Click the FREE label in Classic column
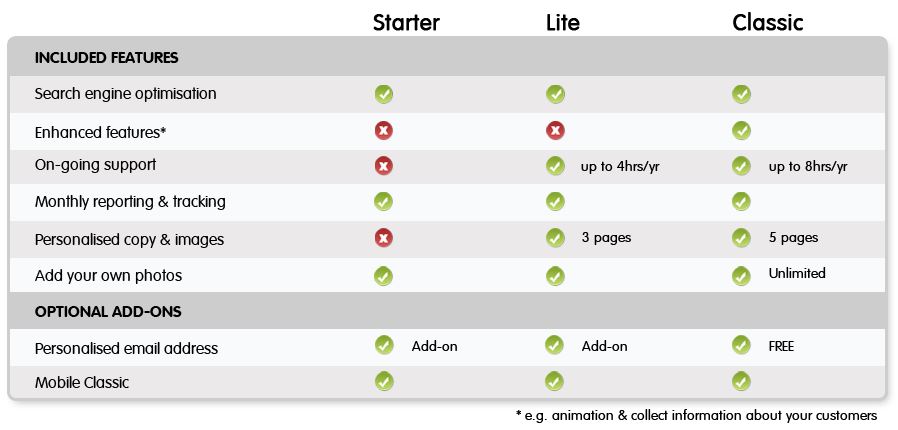The image size is (898, 430). click(781, 346)
